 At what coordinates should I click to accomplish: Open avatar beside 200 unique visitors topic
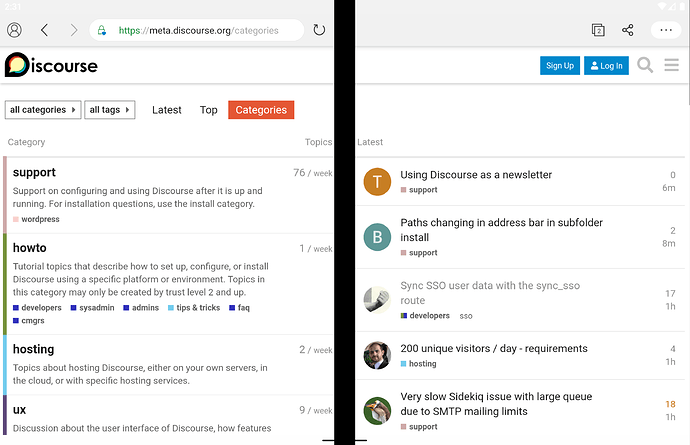click(x=377, y=355)
